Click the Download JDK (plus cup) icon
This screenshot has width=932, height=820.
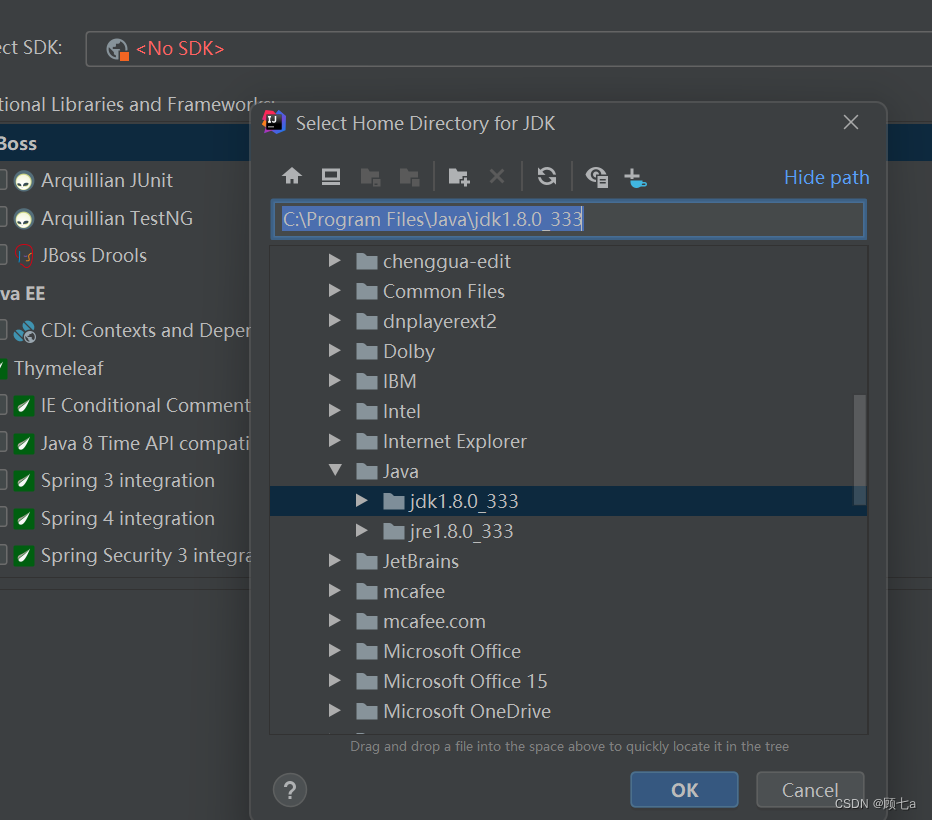tap(635, 177)
